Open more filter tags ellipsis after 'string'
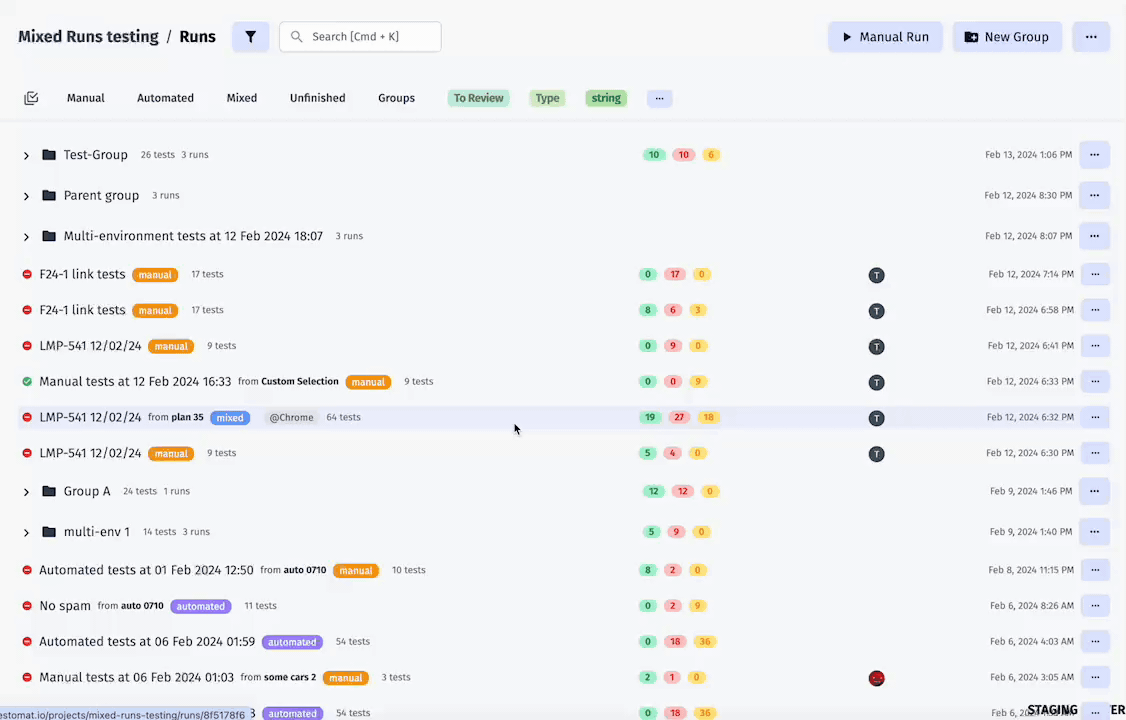This screenshot has height=720, width=1126. click(x=659, y=98)
